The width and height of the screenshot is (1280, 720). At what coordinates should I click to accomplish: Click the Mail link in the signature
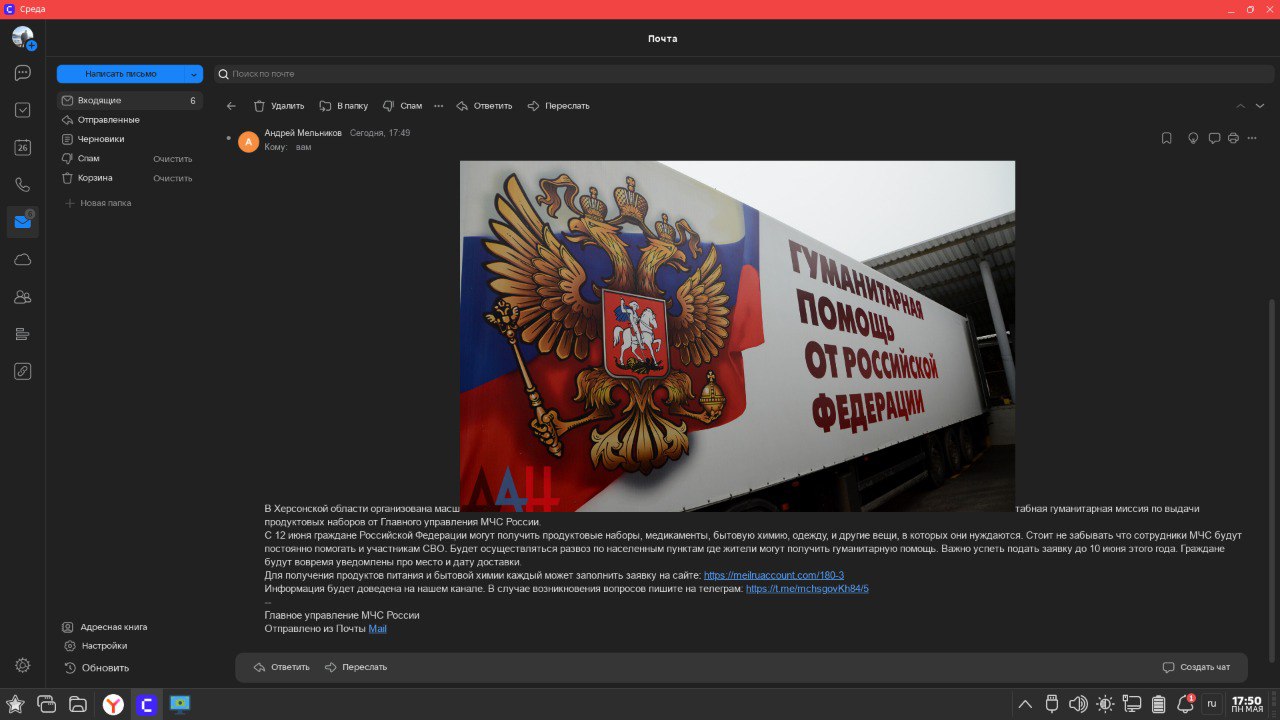377,629
